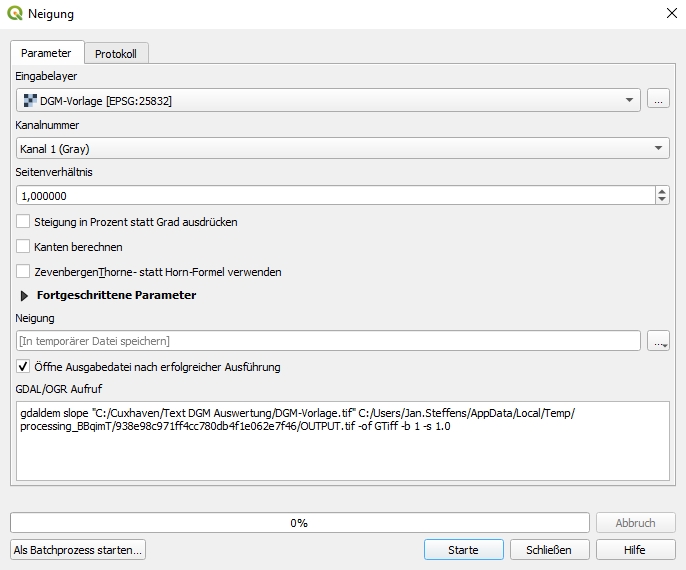
Task: Browse for input layer with ellipsis button
Action: click(658, 99)
